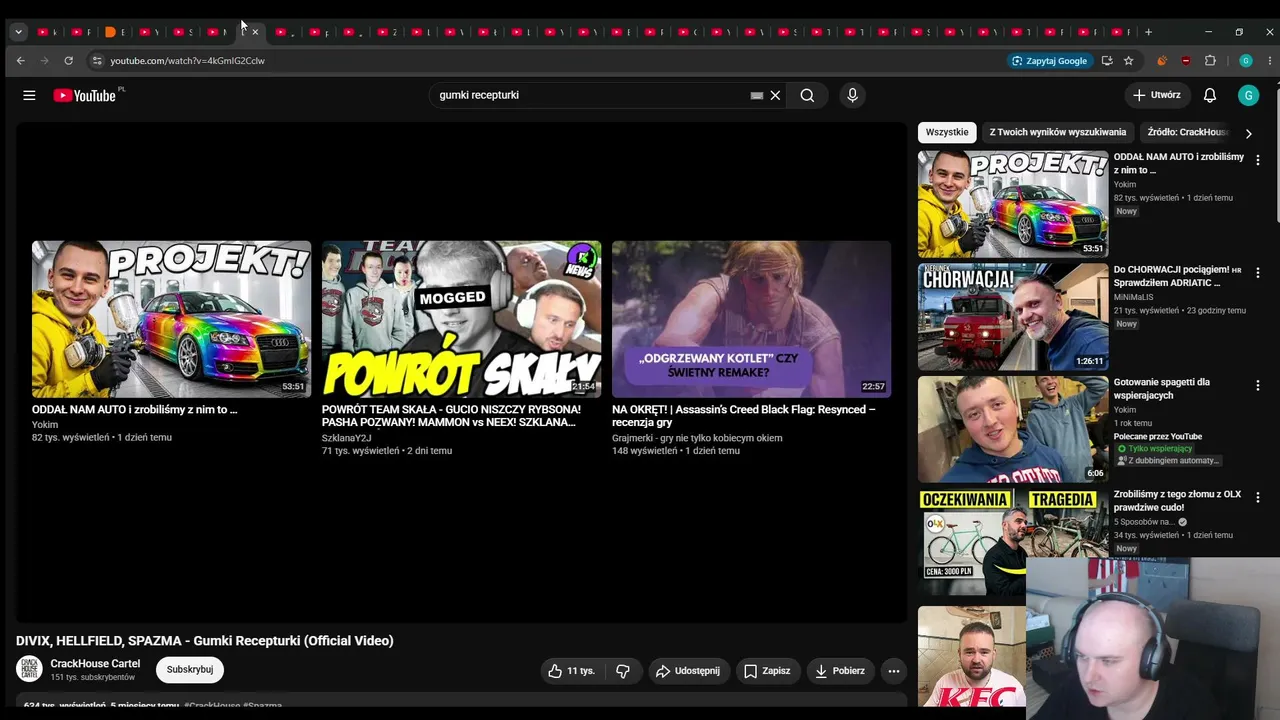1280x720 pixels.
Task: Open options menu for Zrobiliśmy z tego złomu
Action: pyautogui.click(x=1258, y=497)
